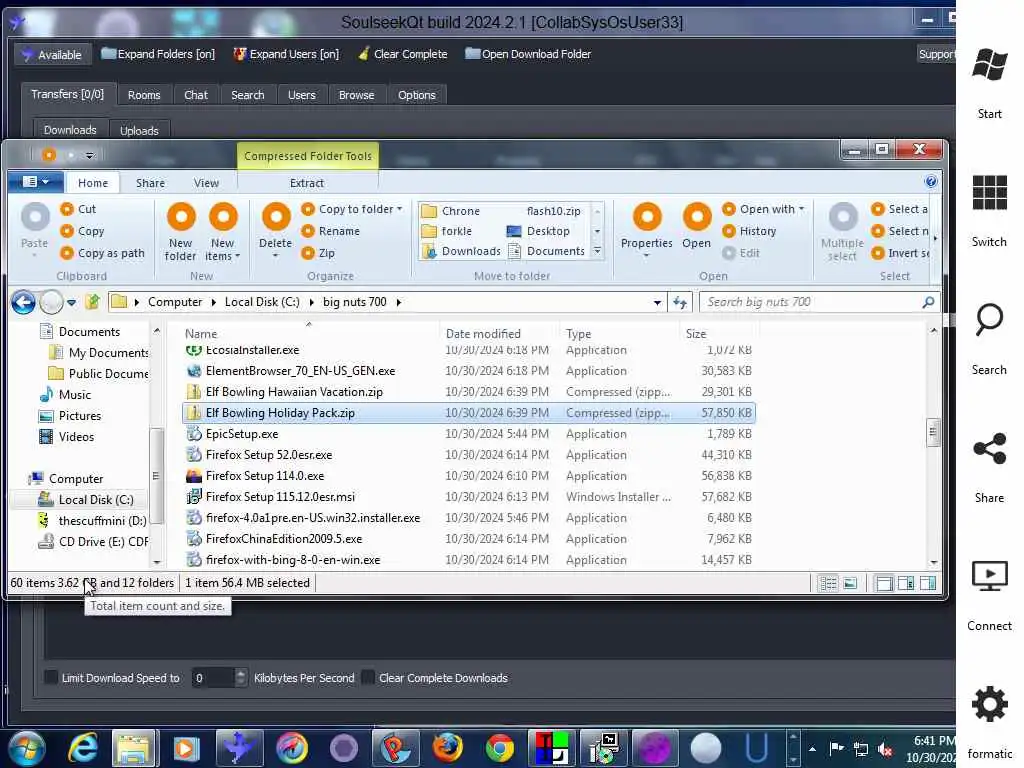Image resolution: width=1024 pixels, height=768 pixels.
Task: Click Multiple select in the ribbon
Action: point(842,232)
